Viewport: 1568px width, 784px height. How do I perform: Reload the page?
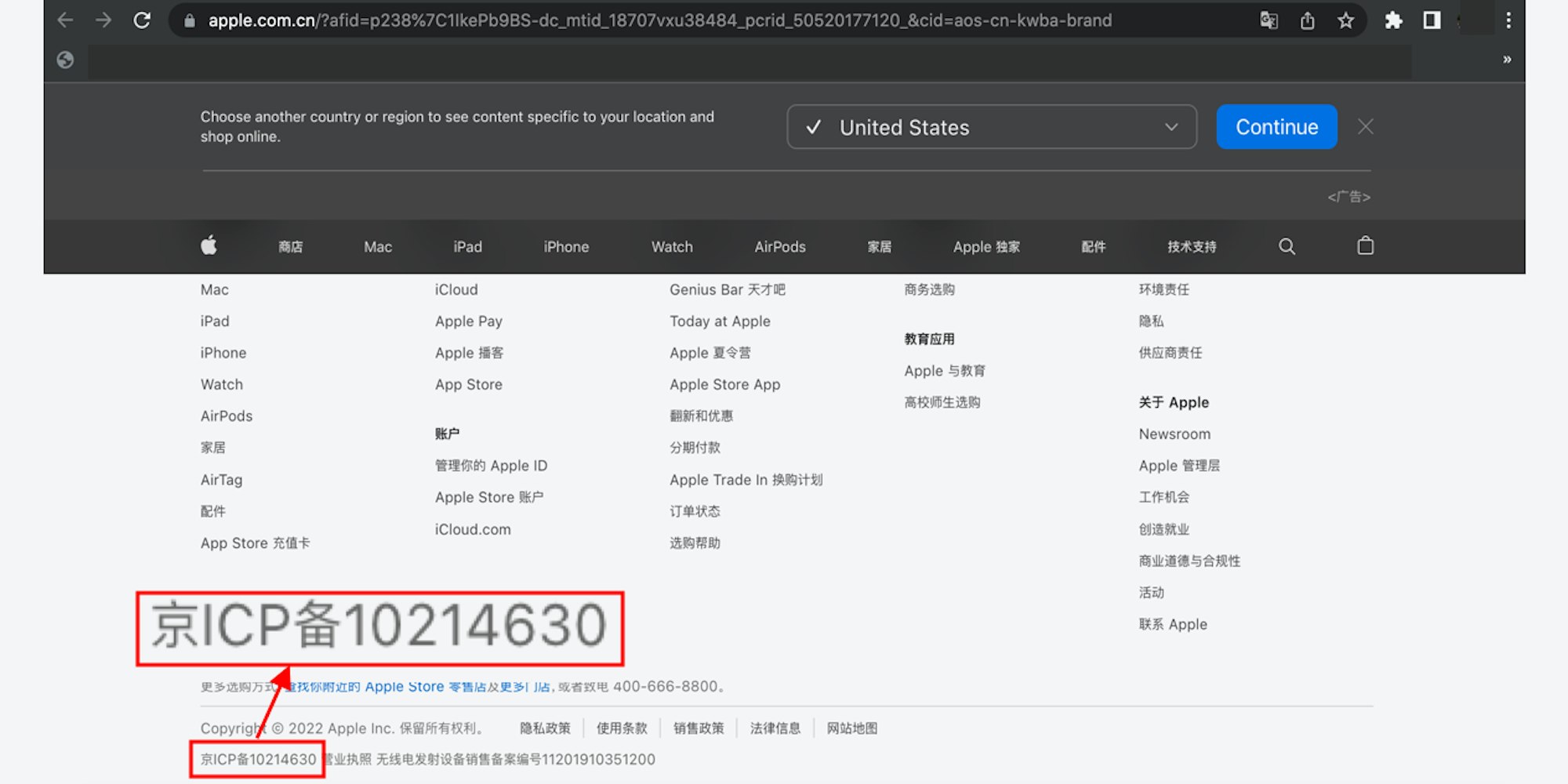142,20
